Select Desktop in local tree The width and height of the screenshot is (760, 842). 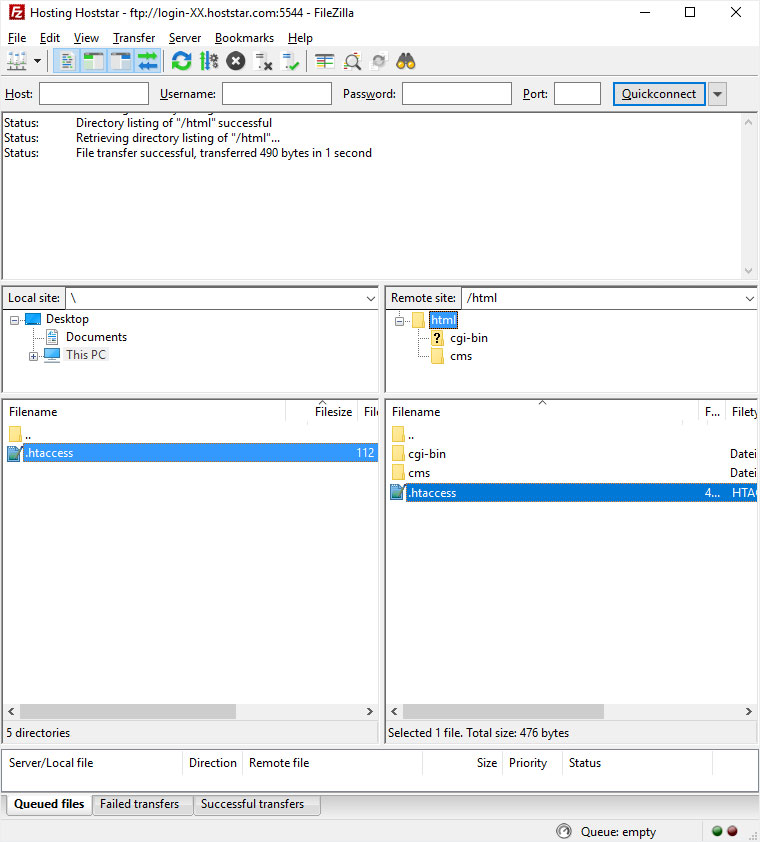[x=67, y=319]
